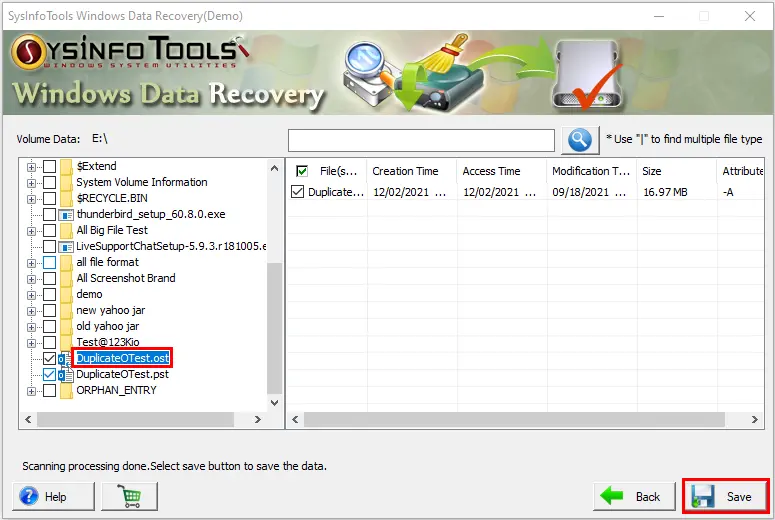775x520 pixels.
Task: Click the Attribute column header
Action: point(740,171)
